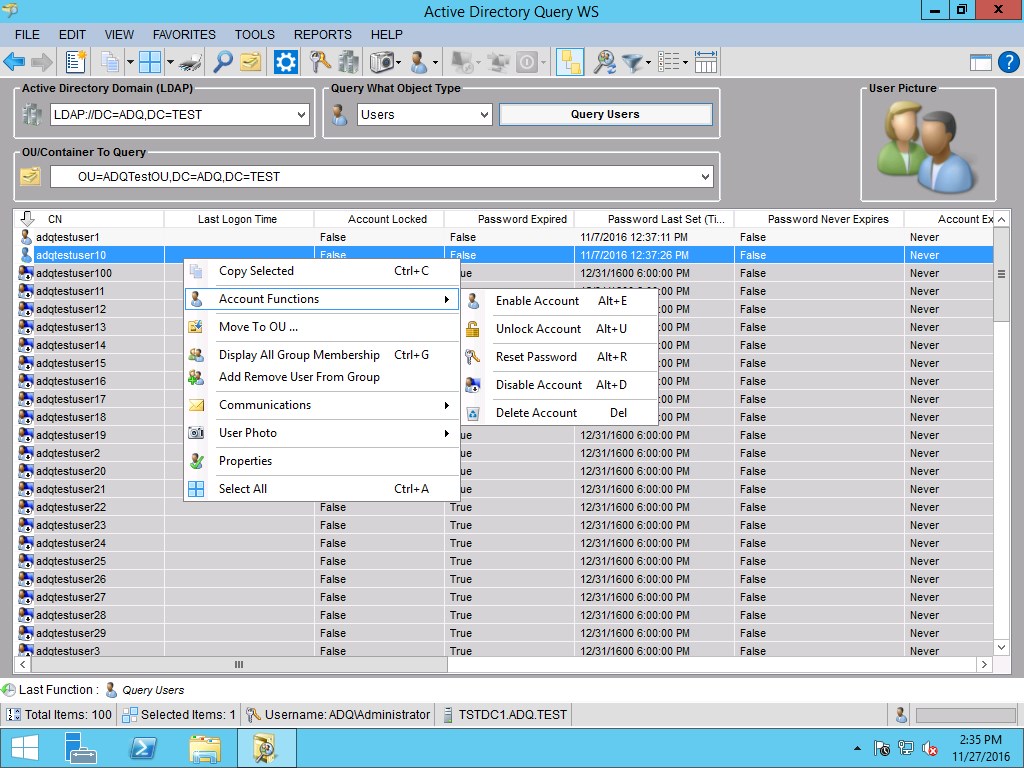This screenshot has width=1024, height=768.
Task: Click the vertical scrollbar down arrow
Action: coord(1002,648)
